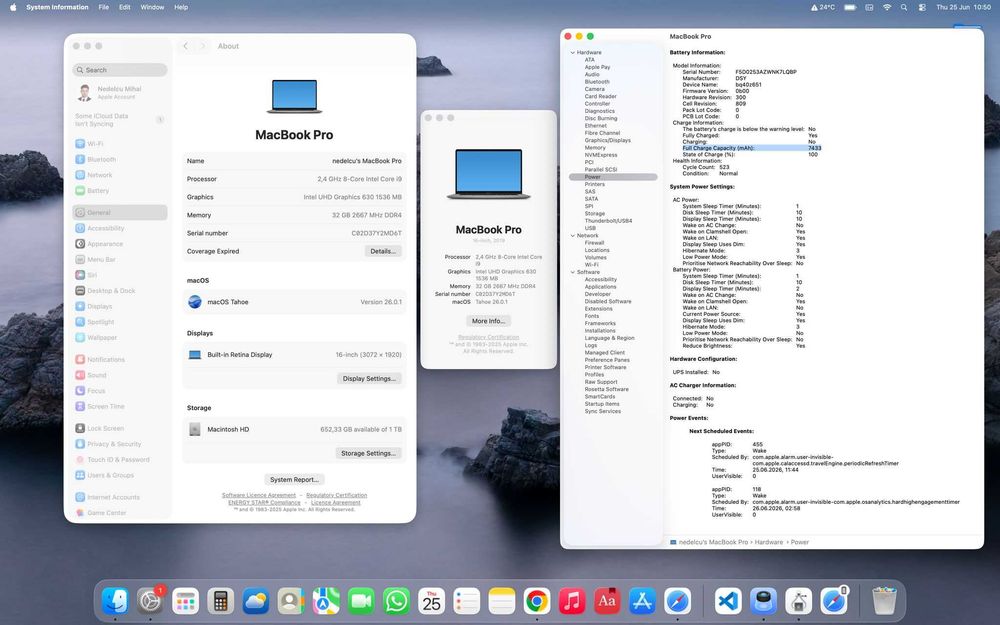The image size is (1000, 625).
Task: Select Displays in Settings sidebar
Action: (120, 306)
